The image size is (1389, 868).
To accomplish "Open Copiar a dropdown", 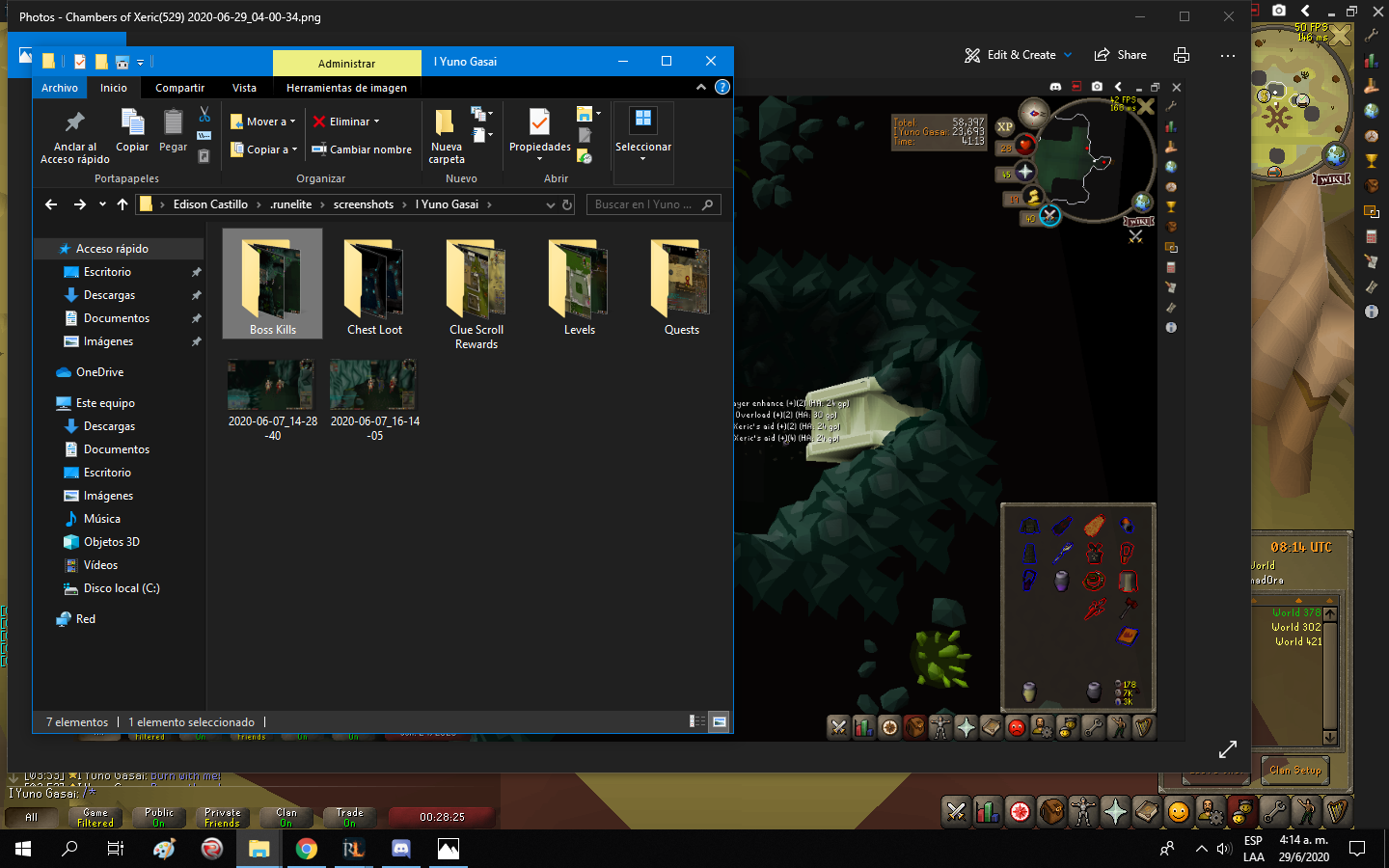I will click(263, 149).
